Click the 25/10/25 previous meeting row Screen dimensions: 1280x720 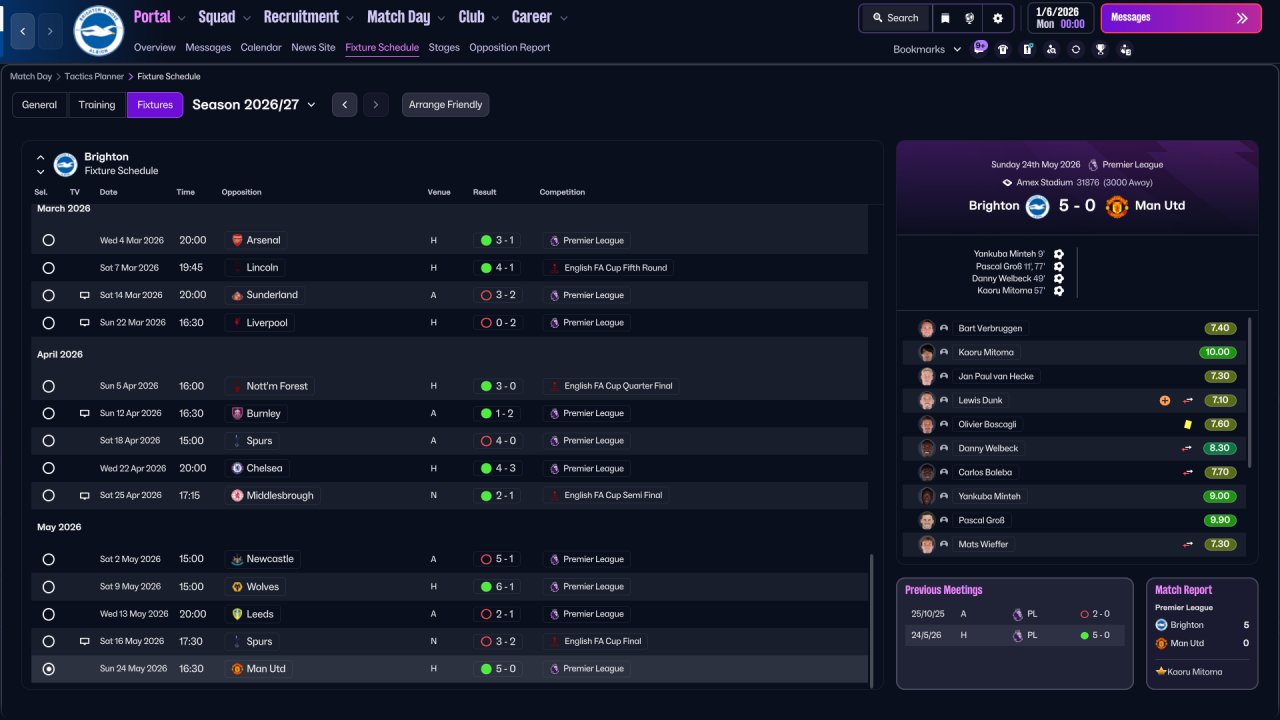[1014, 614]
